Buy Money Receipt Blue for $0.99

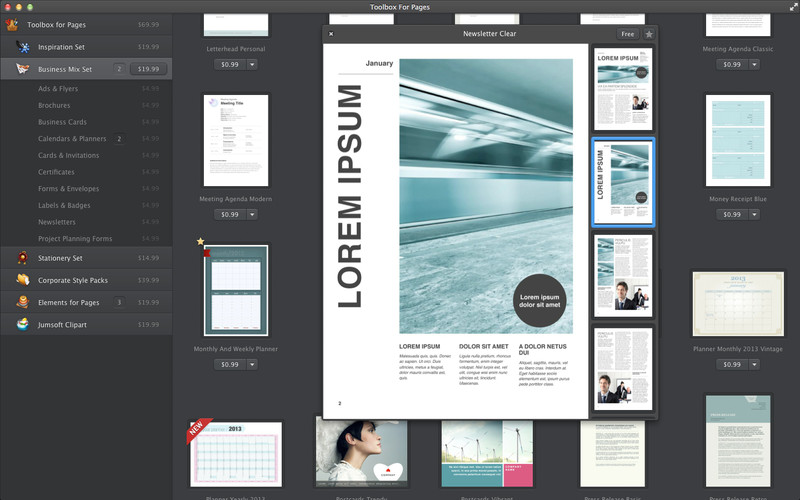[x=732, y=214]
